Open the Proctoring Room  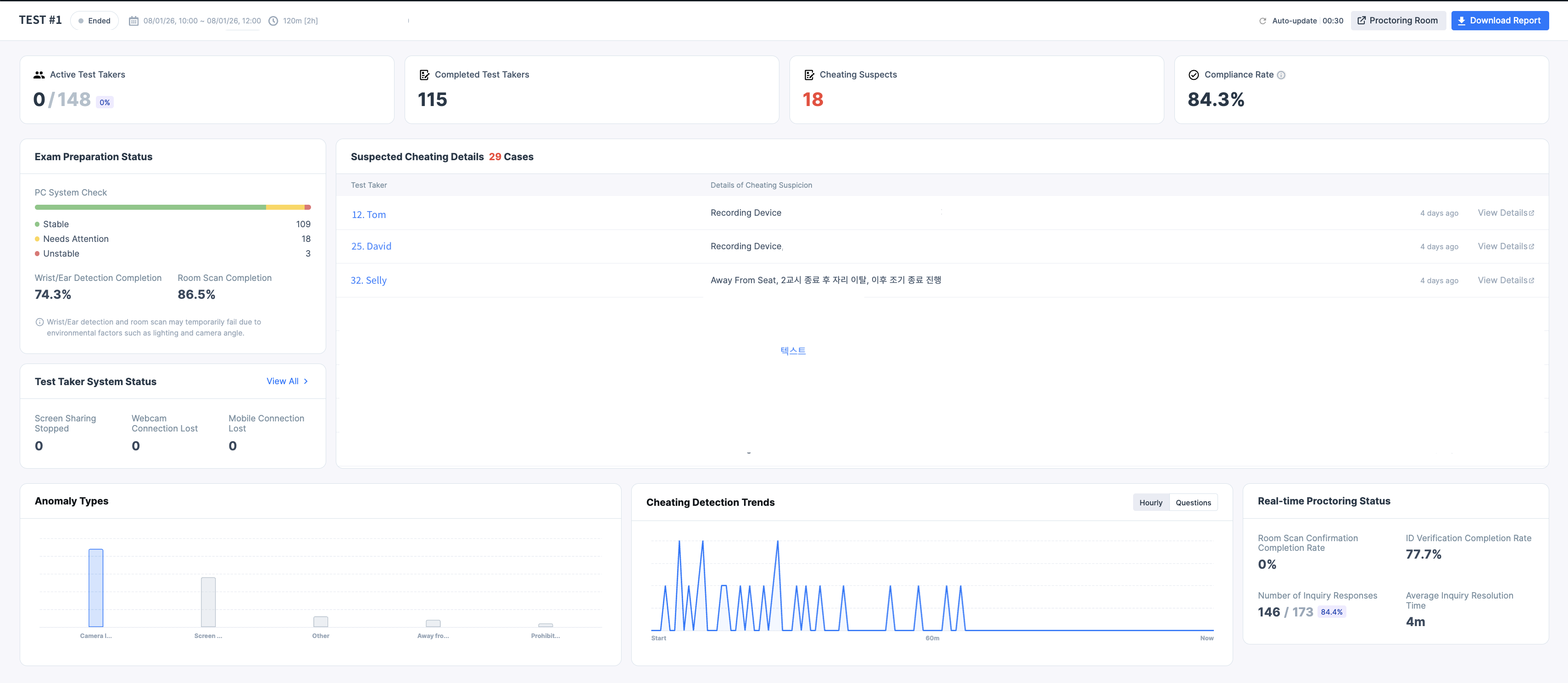[x=1397, y=21]
